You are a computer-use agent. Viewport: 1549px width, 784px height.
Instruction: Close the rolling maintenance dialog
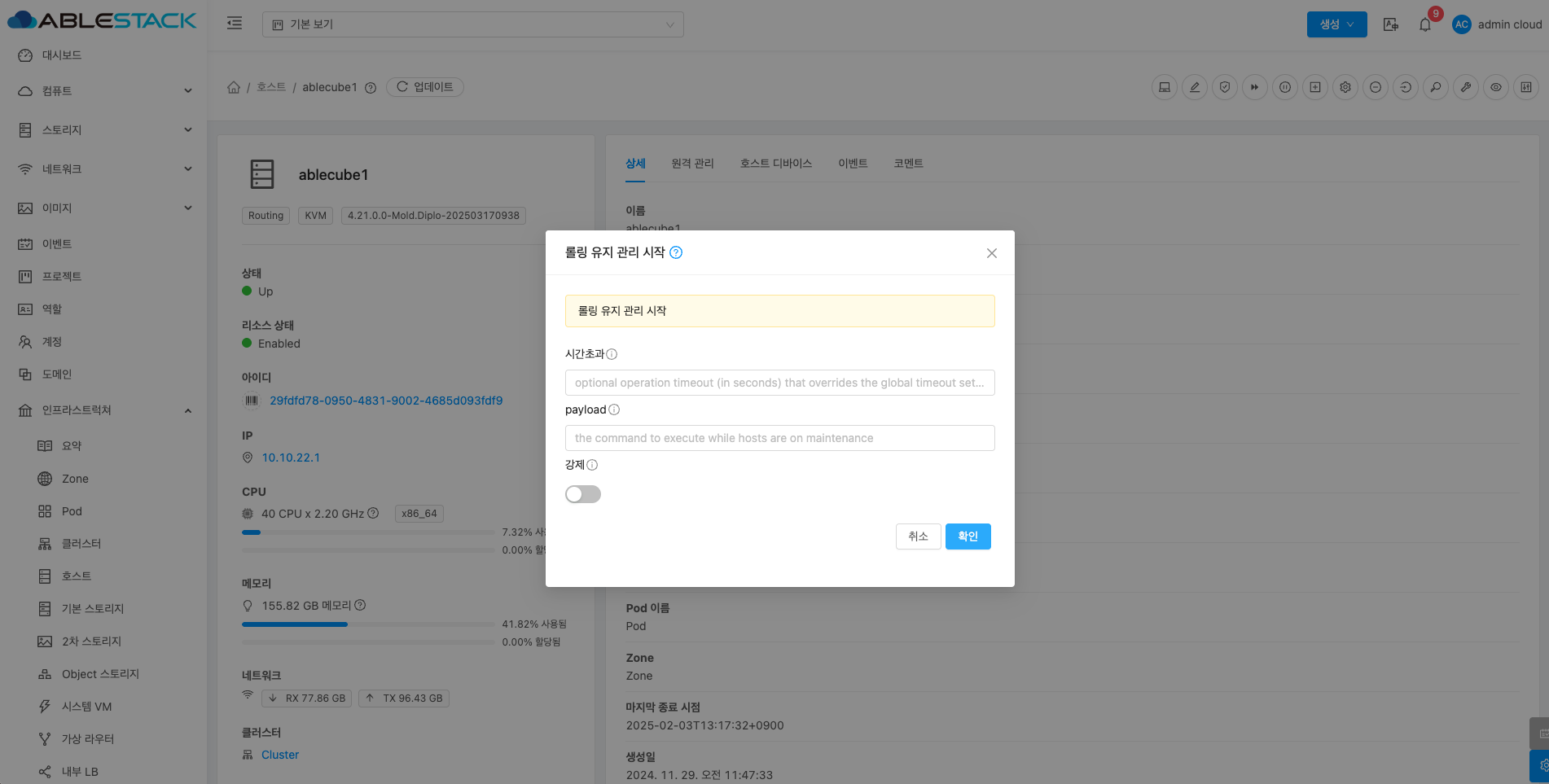[991, 253]
